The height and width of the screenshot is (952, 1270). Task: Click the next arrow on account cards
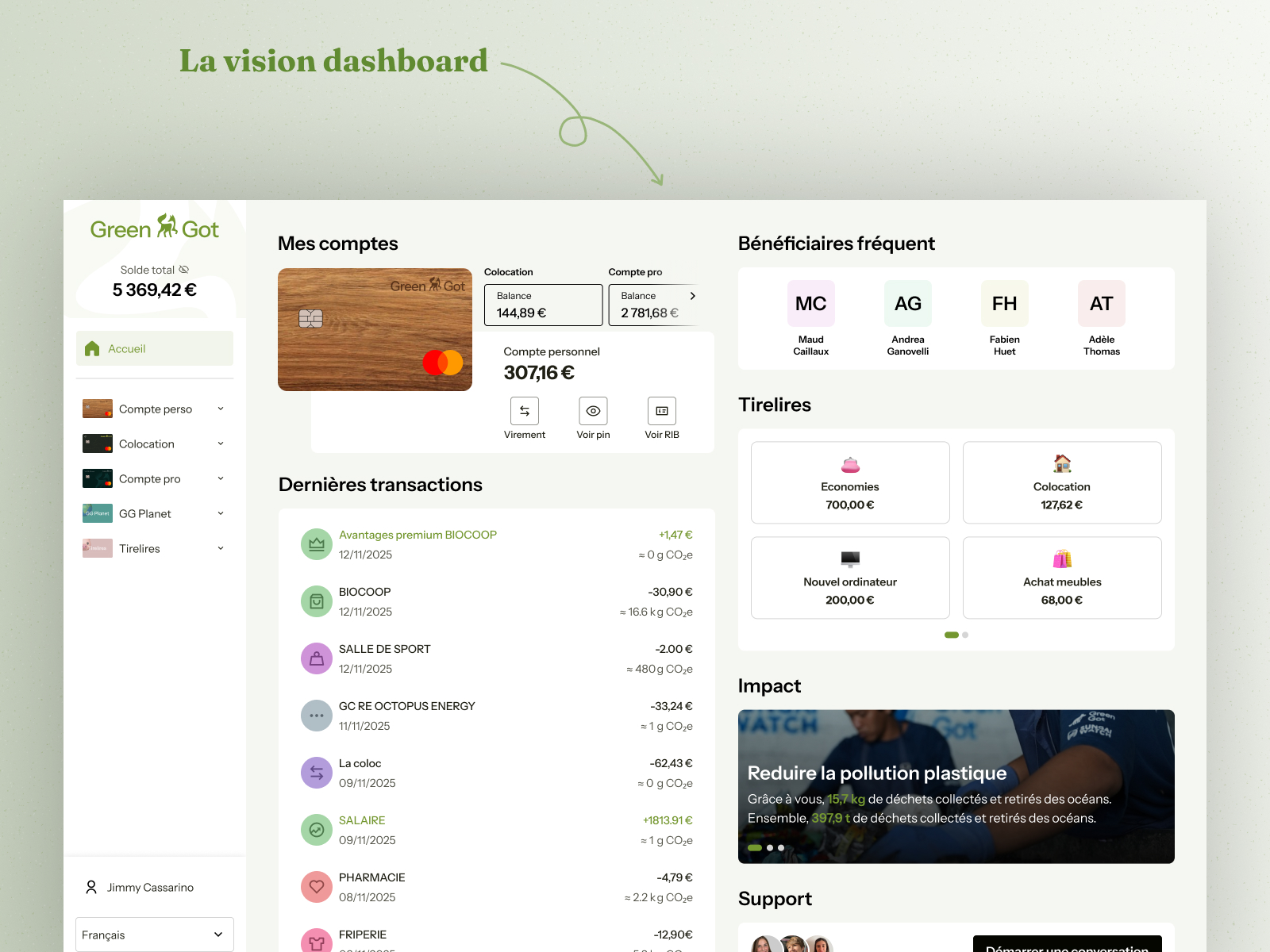(693, 296)
